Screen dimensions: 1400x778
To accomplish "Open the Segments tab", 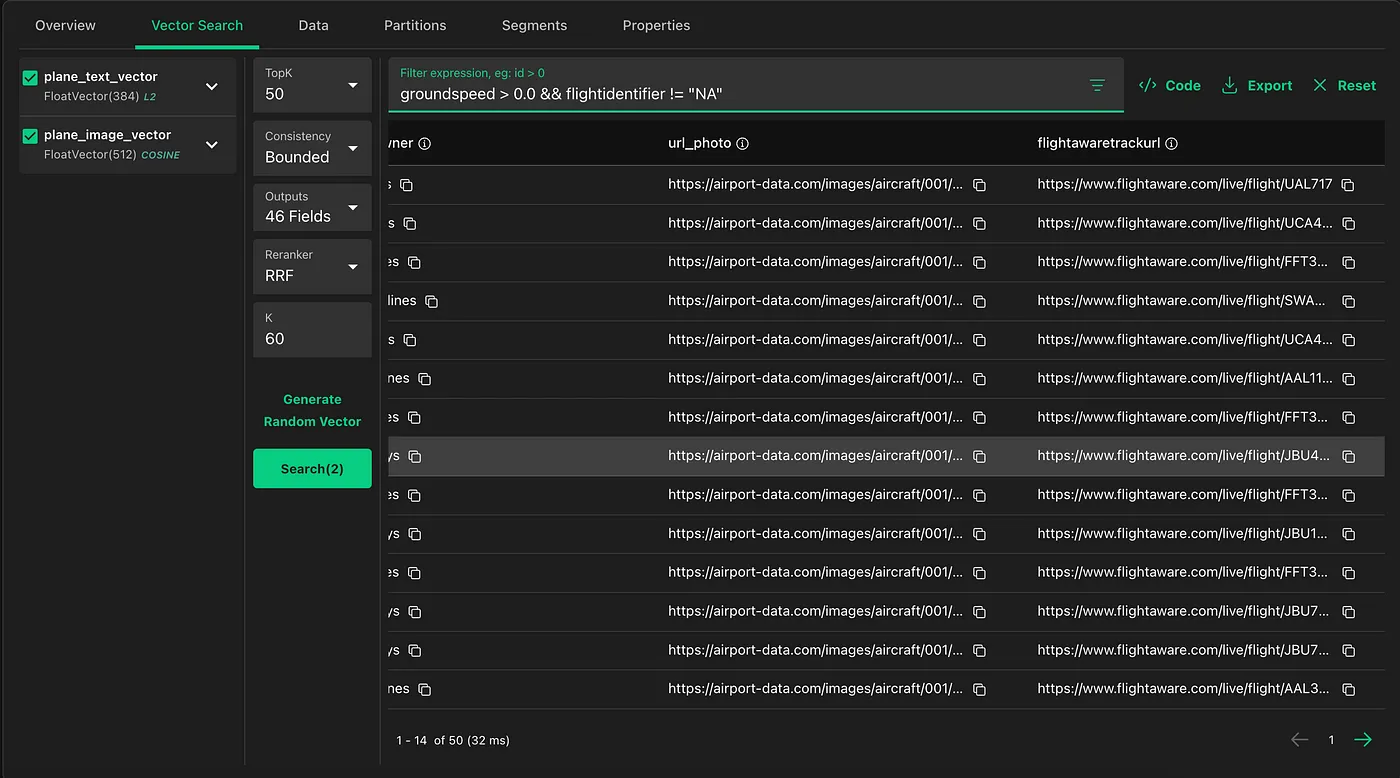I will point(534,25).
